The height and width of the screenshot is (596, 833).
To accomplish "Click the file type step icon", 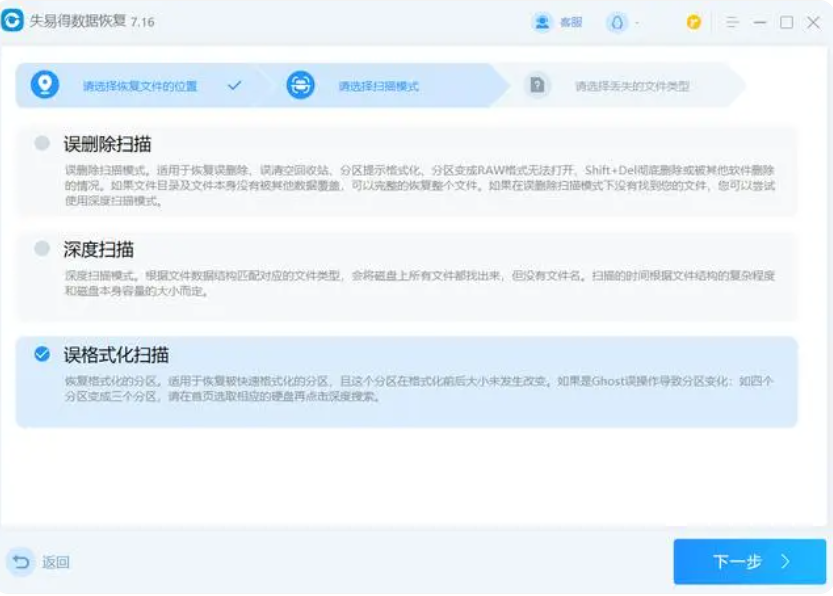I will pyautogui.click(x=537, y=85).
